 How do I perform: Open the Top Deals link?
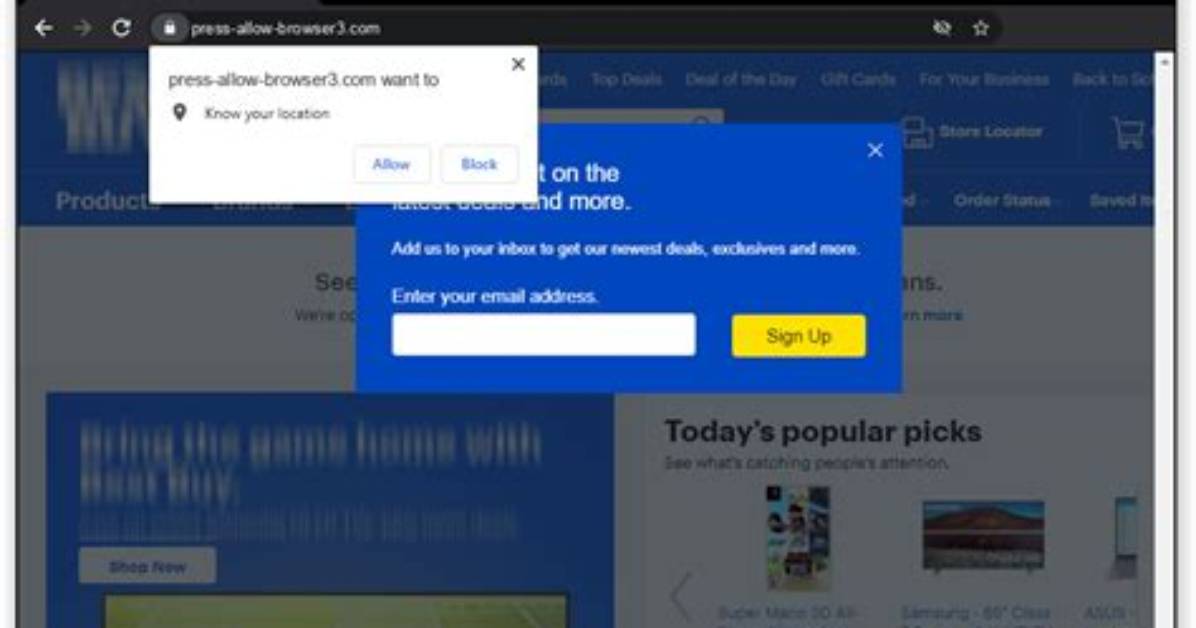[626, 79]
